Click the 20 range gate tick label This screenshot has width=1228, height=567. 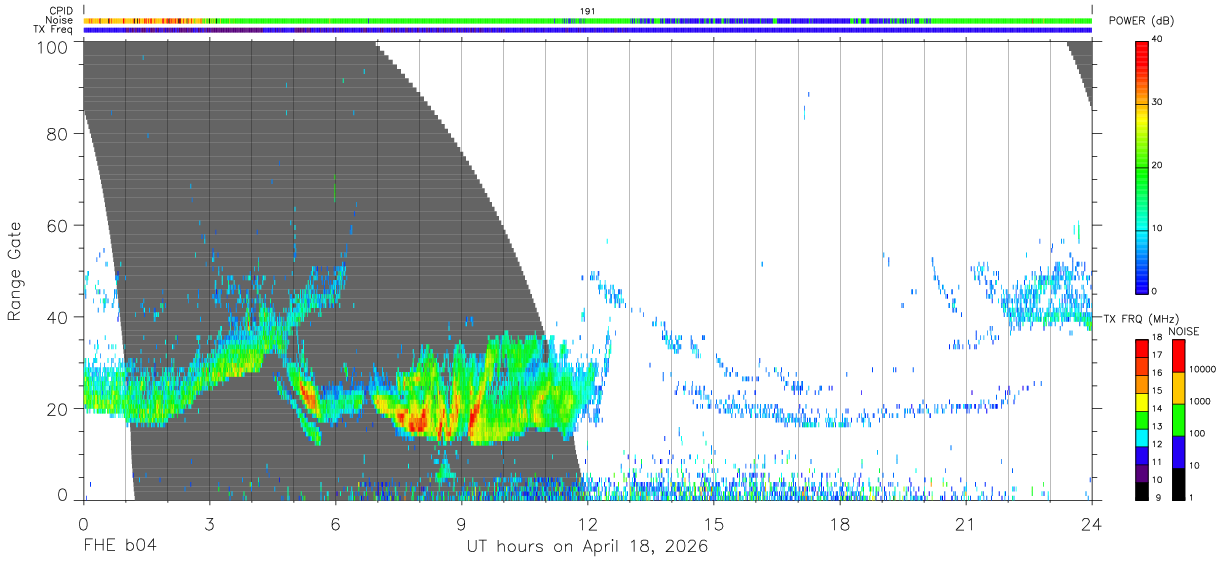coord(57,409)
